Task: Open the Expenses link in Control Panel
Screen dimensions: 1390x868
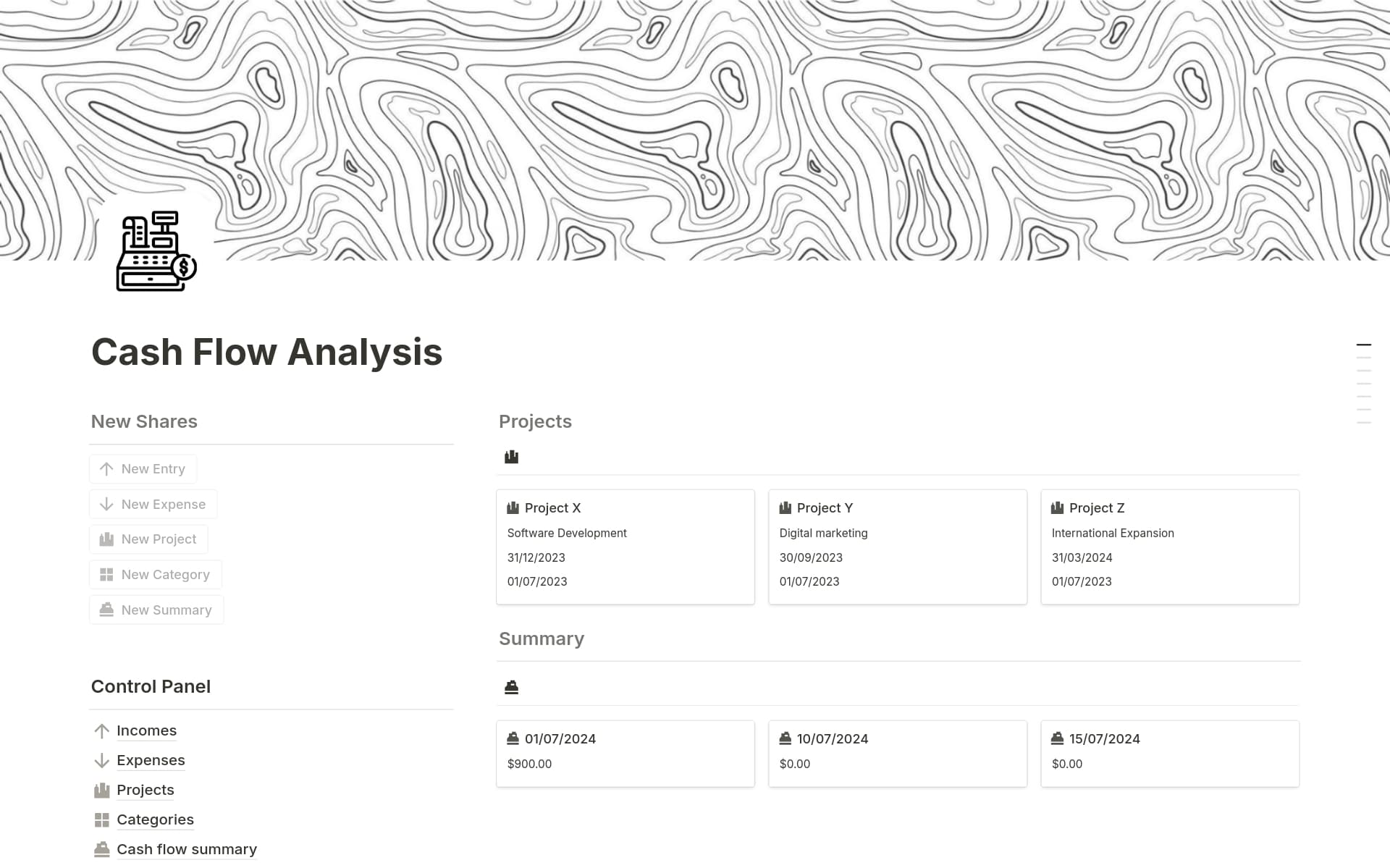Action: click(x=151, y=760)
